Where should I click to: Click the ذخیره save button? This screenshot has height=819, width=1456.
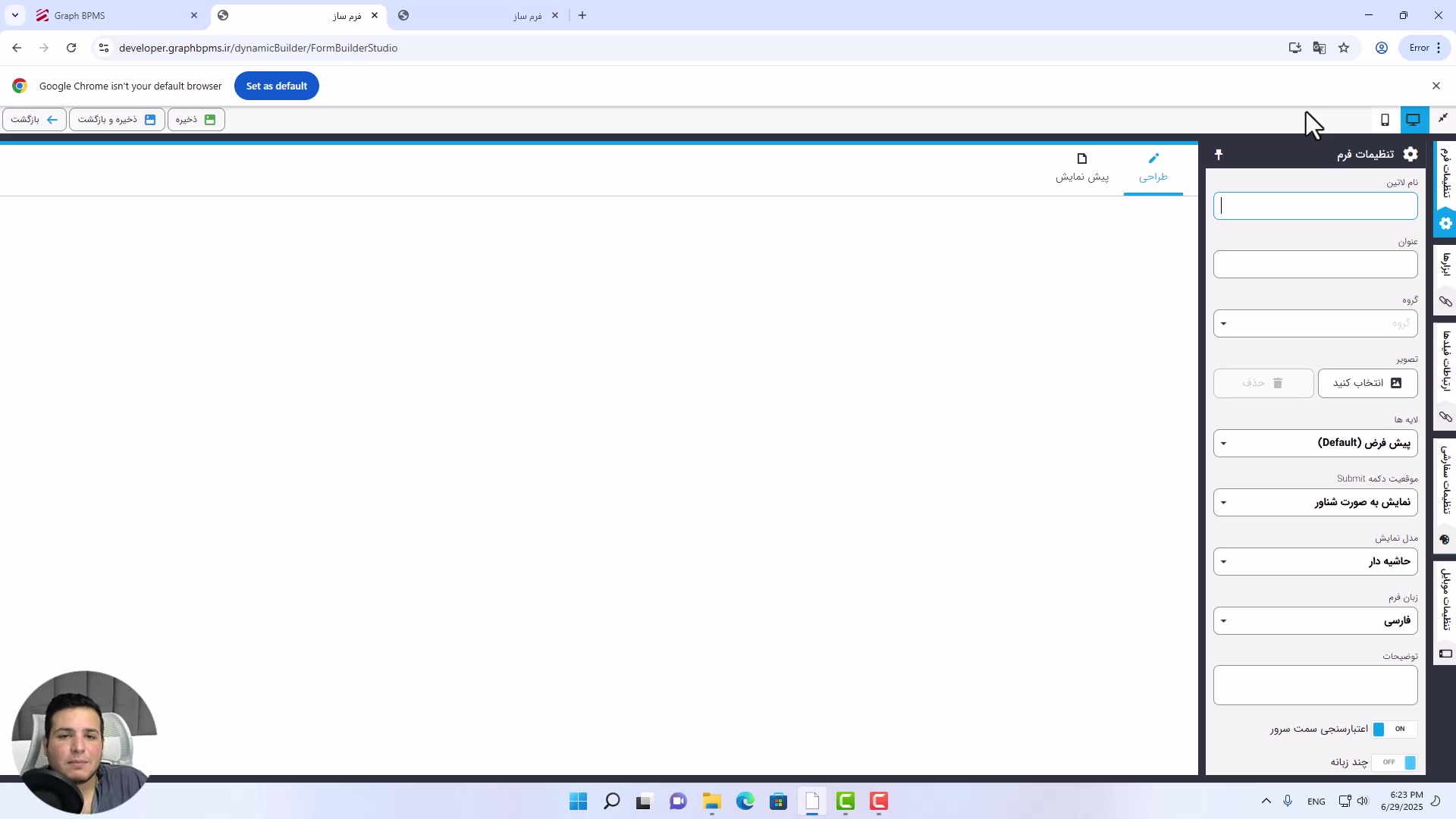point(196,120)
